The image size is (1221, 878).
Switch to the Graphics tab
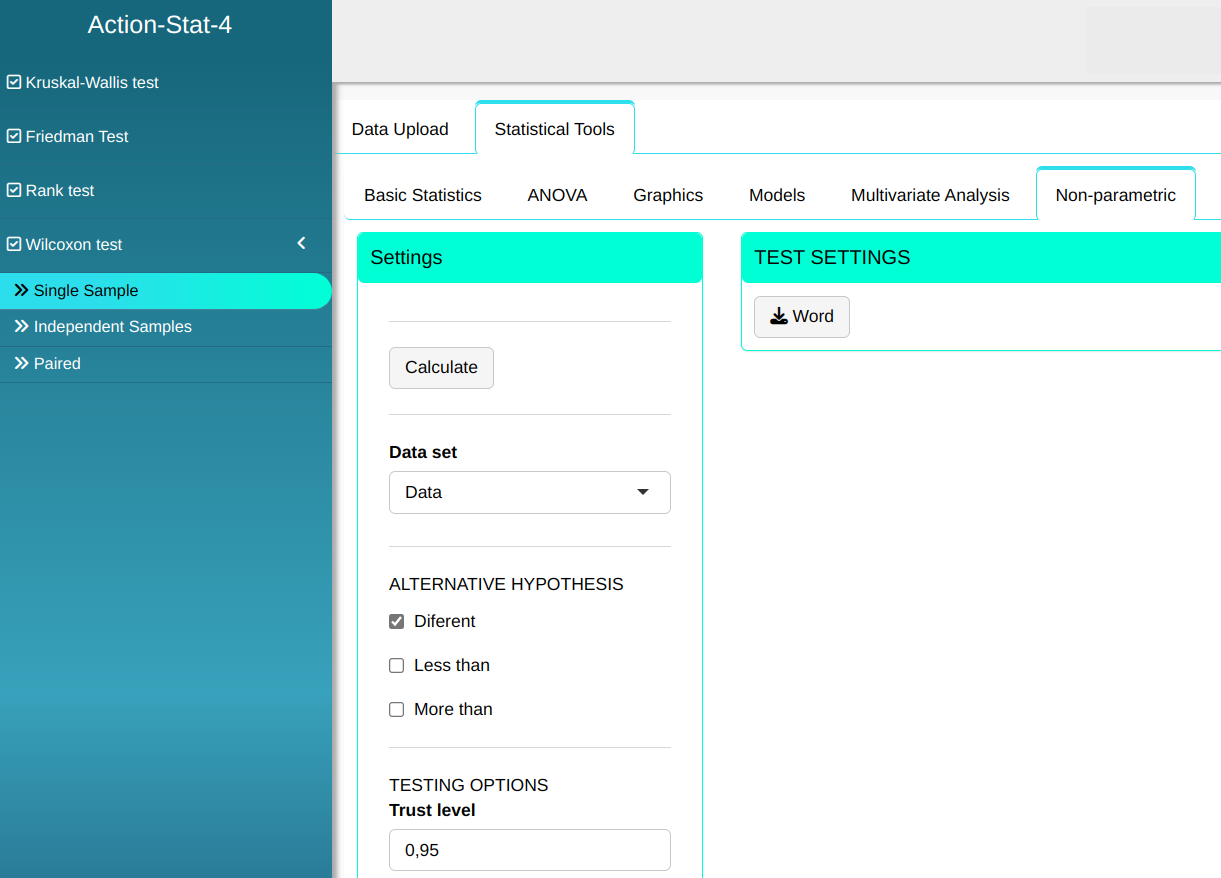click(668, 196)
